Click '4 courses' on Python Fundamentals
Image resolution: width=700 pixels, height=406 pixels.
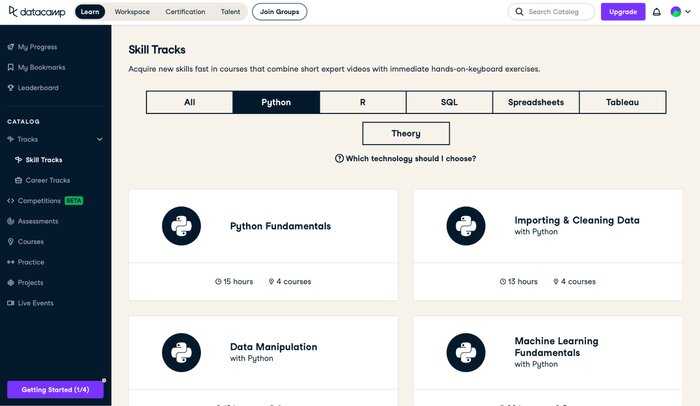point(290,282)
